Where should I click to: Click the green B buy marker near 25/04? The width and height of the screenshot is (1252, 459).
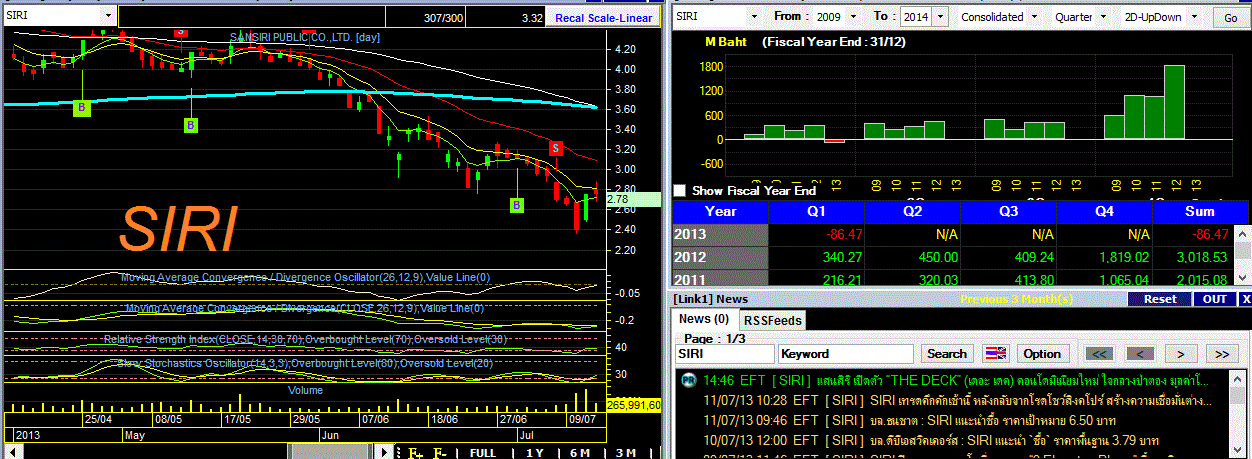pyautogui.click(x=83, y=107)
